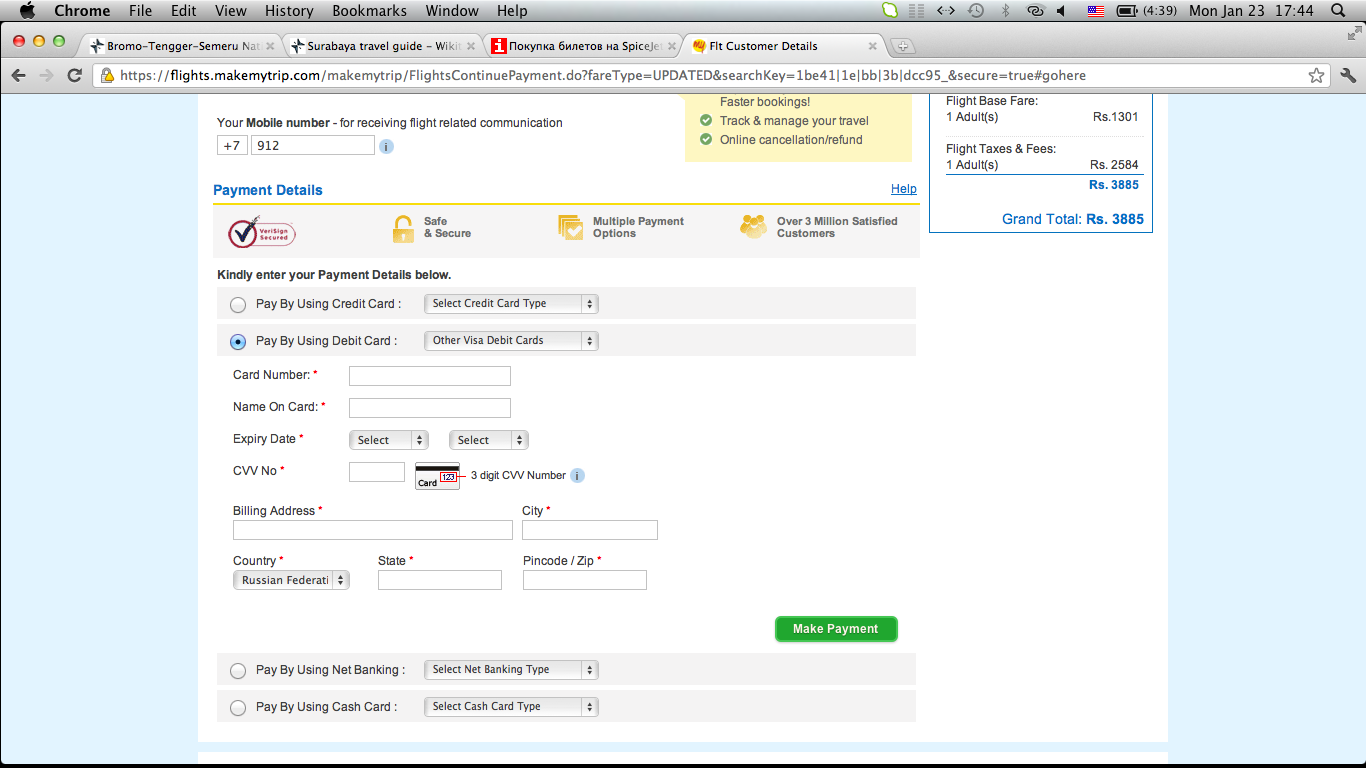Click the reload page icon

pyautogui.click(x=74, y=76)
